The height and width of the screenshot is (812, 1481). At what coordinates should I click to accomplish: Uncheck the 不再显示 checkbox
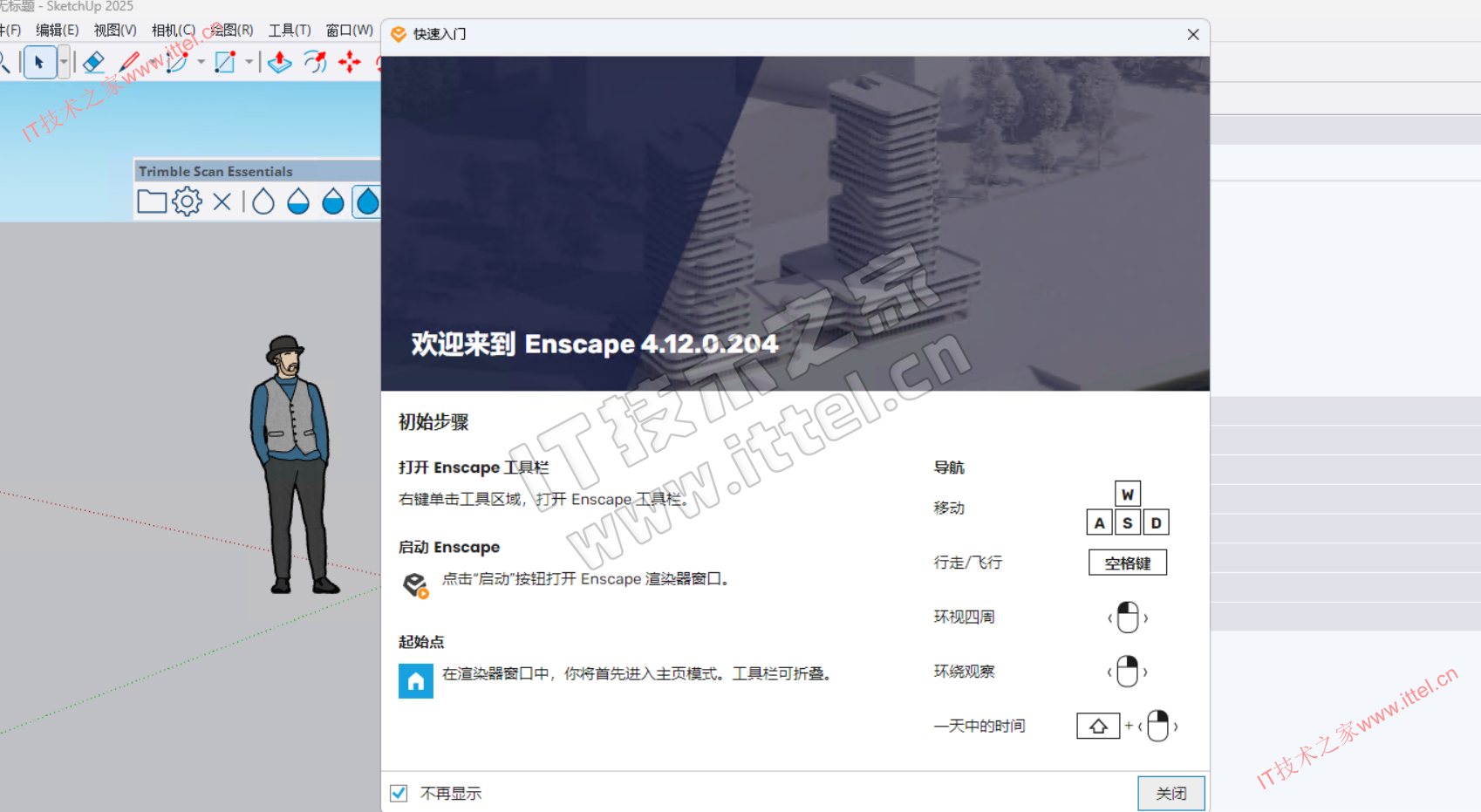tap(399, 793)
